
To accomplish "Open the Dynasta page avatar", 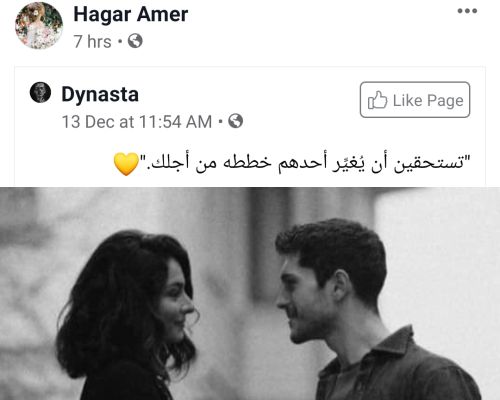I will pyautogui.click(x=40, y=92).
